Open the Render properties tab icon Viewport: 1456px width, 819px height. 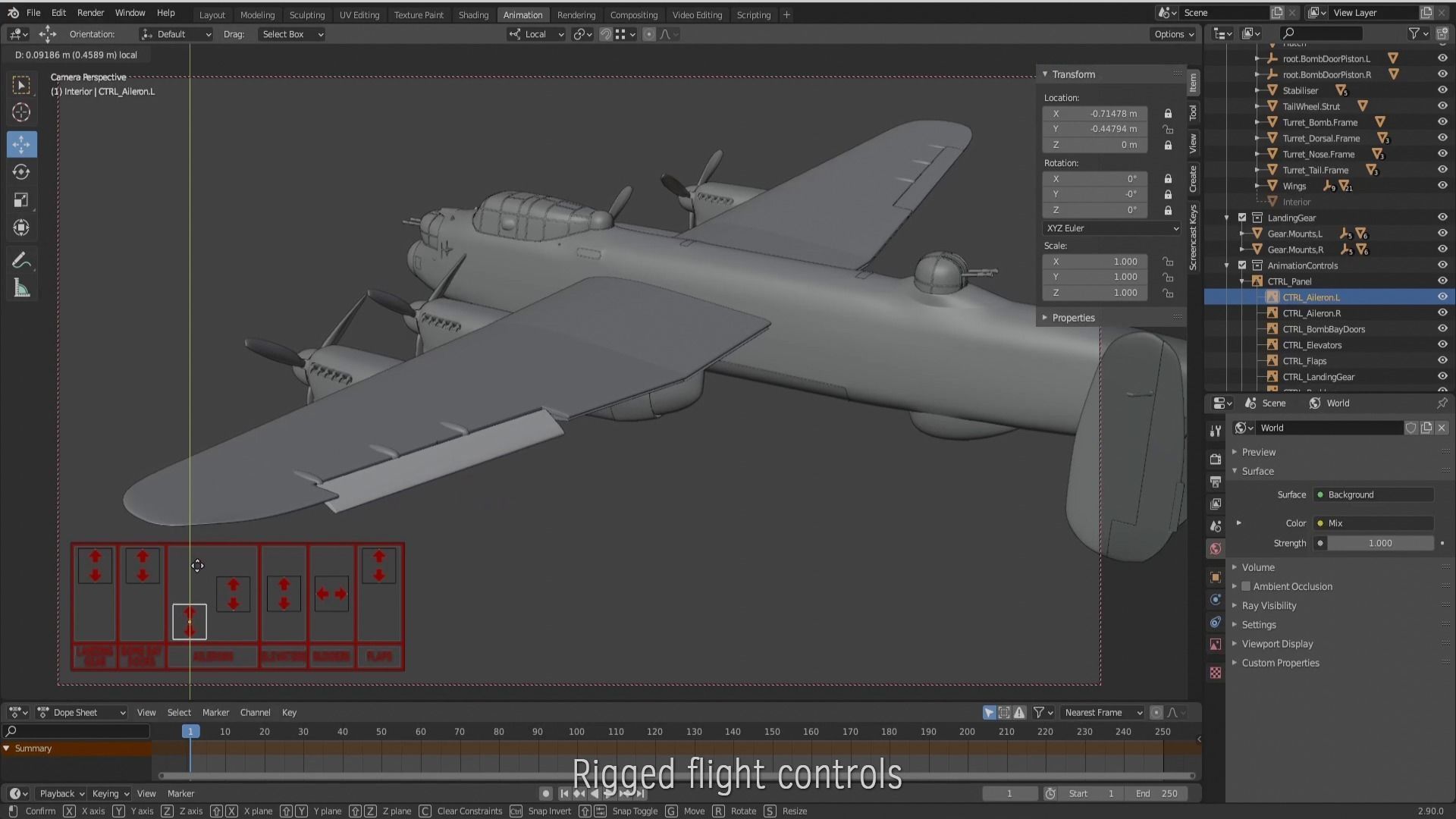click(x=1216, y=460)
